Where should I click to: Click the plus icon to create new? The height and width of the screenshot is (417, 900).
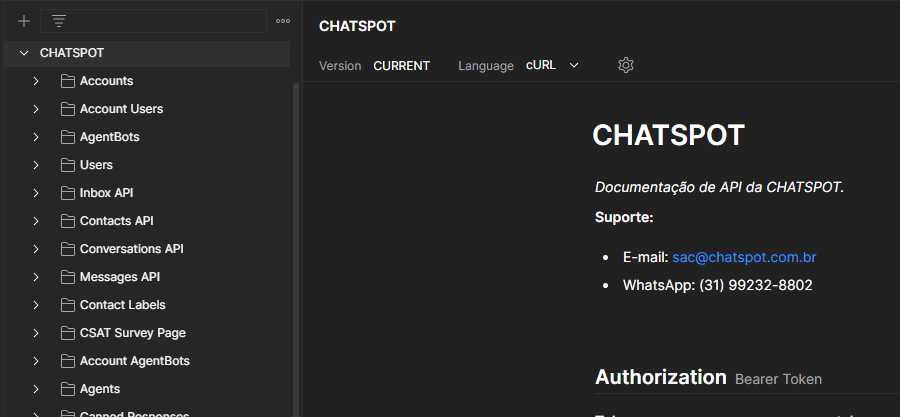[x=24, y=21]
